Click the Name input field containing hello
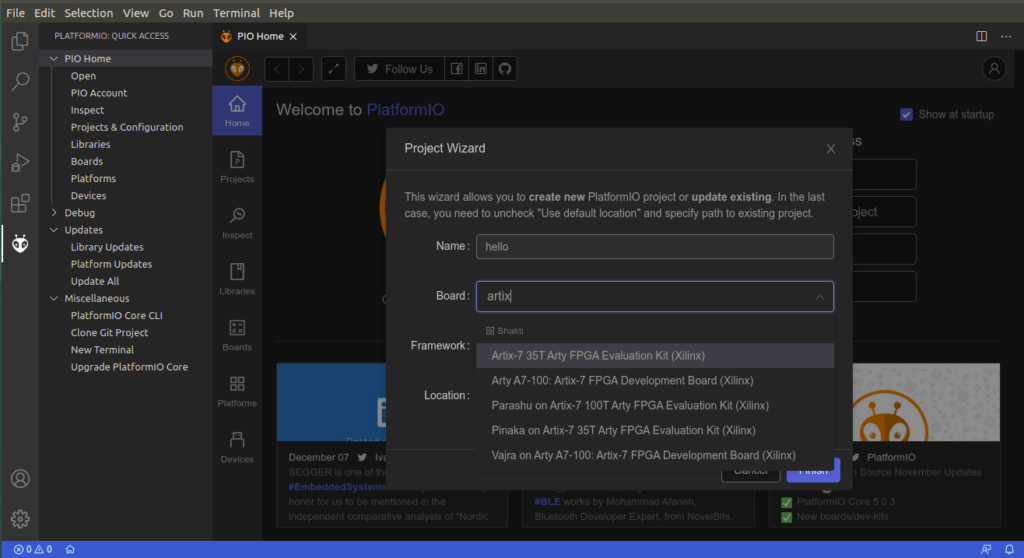 pos(655,246)
